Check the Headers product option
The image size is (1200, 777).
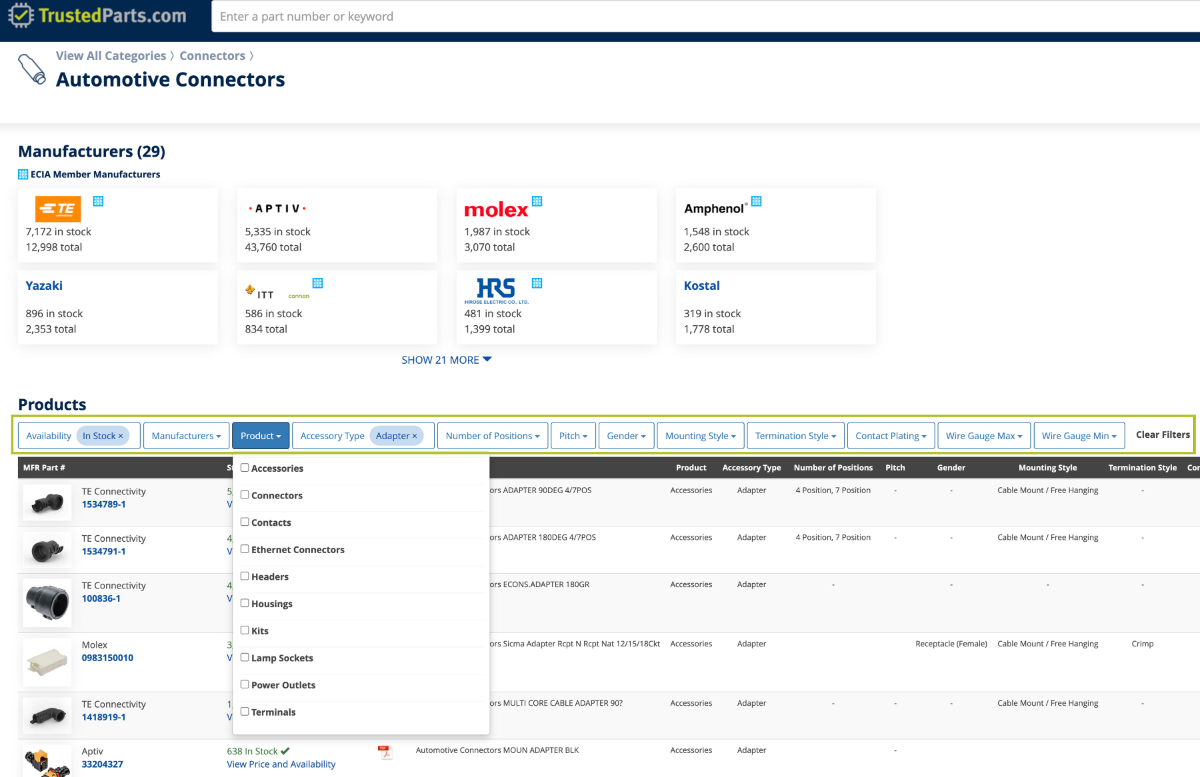click(x=245, y=576)
